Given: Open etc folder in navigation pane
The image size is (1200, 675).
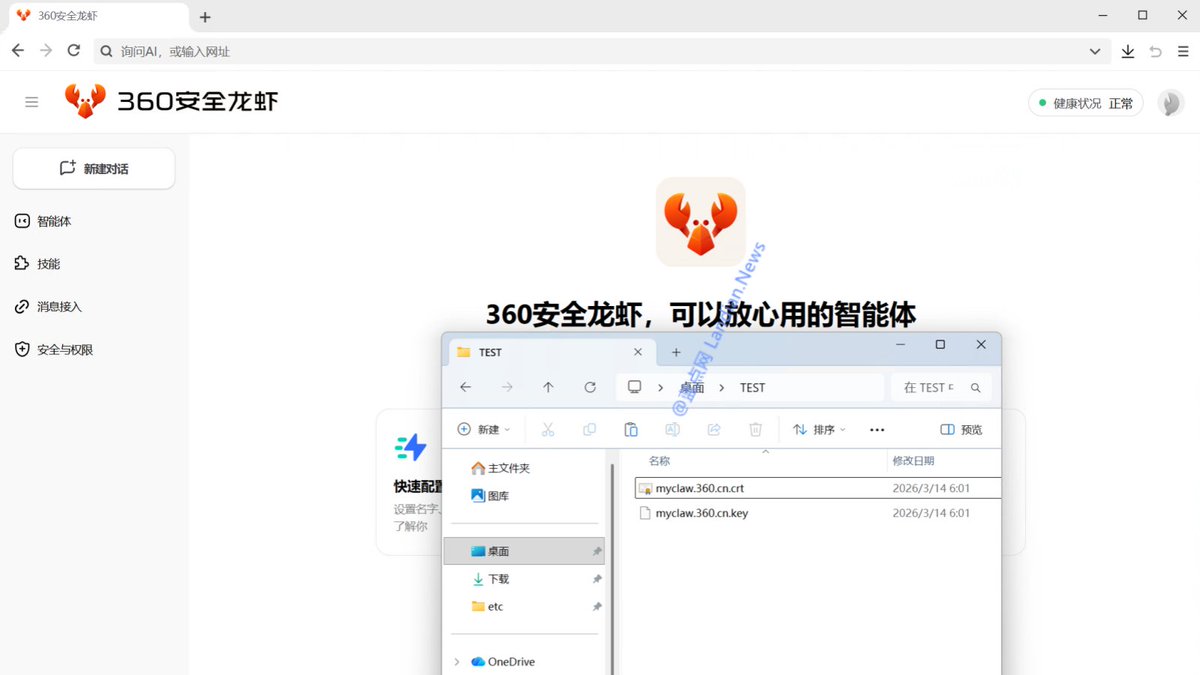Looking at the screenshot, I should coord(487,606).
